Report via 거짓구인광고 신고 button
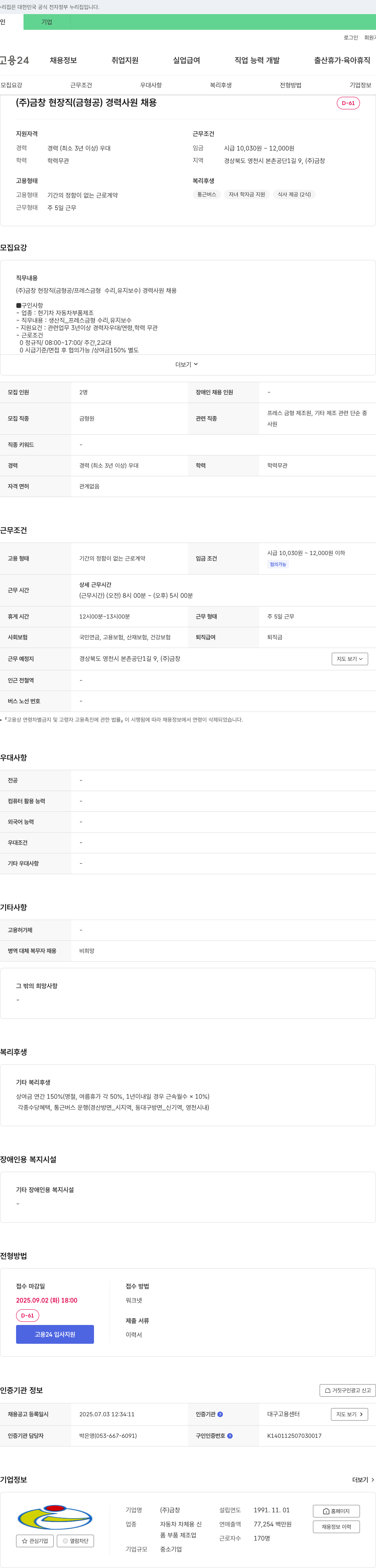Image resolution: width=376 pixels, height=1568 pixels. [347, 1390]
